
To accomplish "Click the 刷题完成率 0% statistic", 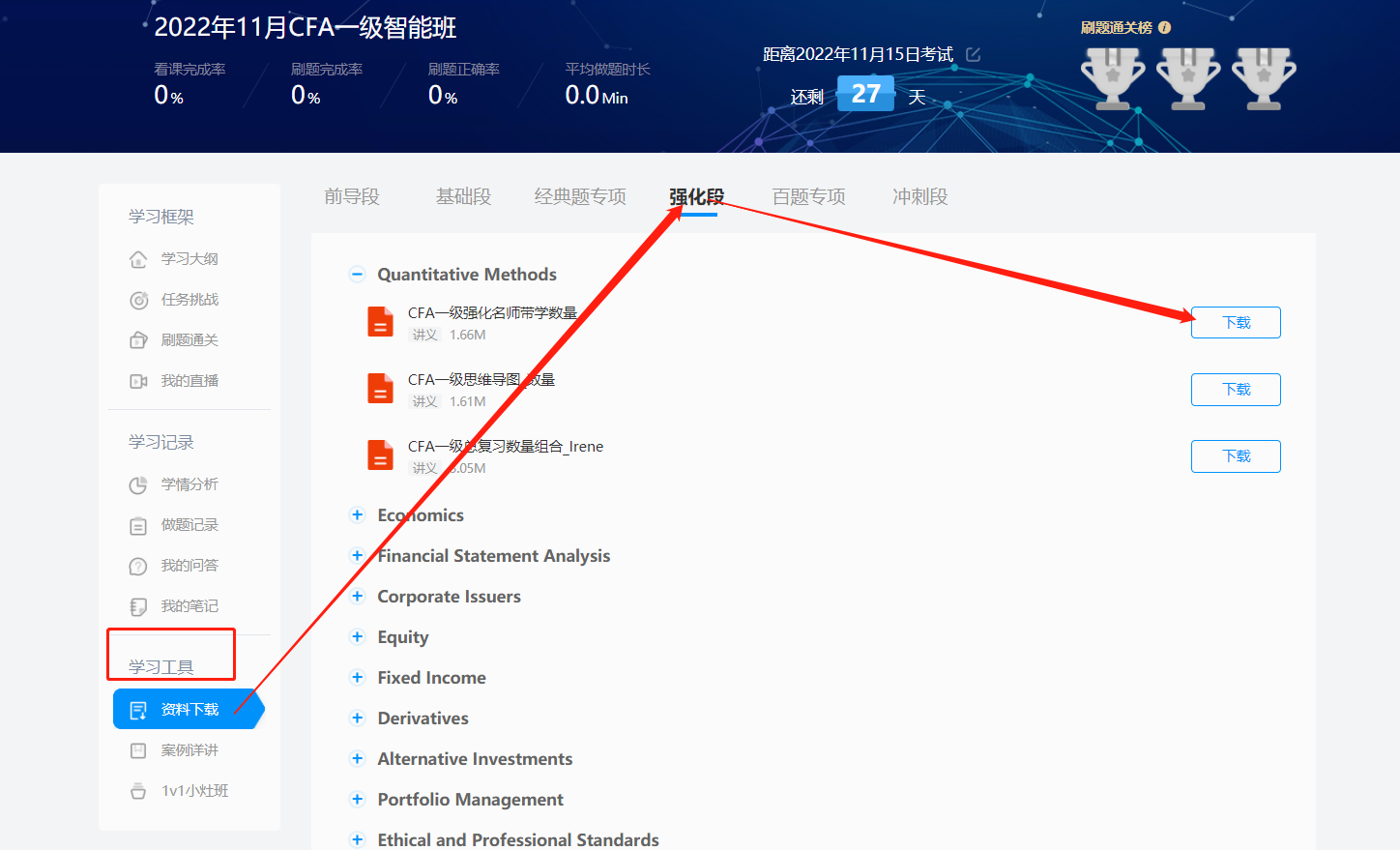I will coord(327,84).
